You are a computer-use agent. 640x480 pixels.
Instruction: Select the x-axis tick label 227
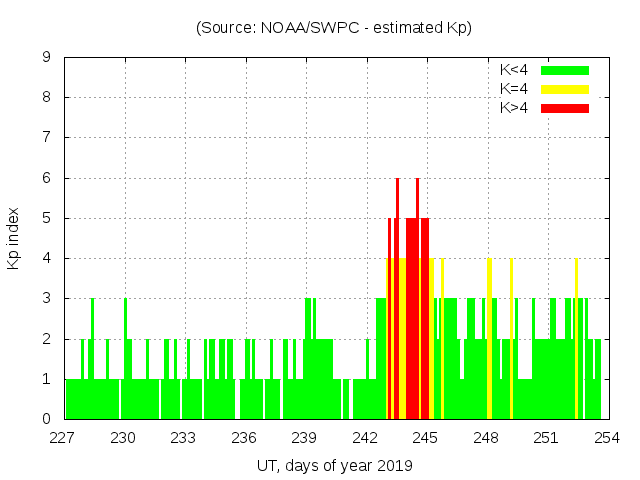pyautogui.click(x=63, y=438)
